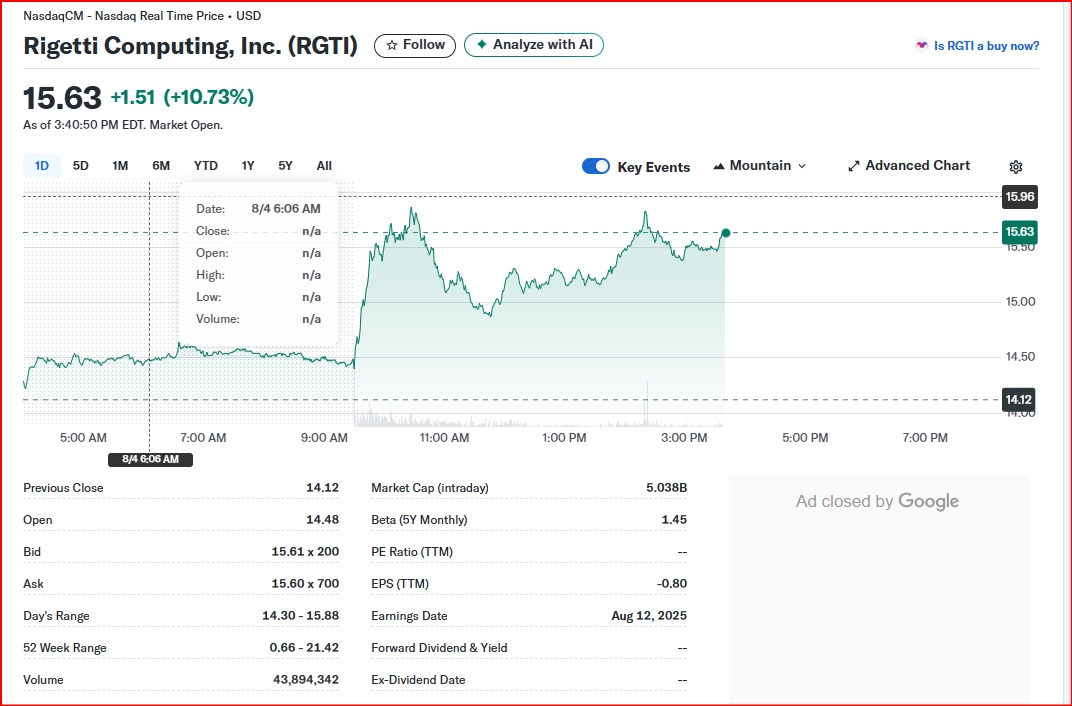The width and height of the screenshot is (1072, 706).
Task: Click the 8/4 6:06 AM crosshair time label
Action: [150, 459]
